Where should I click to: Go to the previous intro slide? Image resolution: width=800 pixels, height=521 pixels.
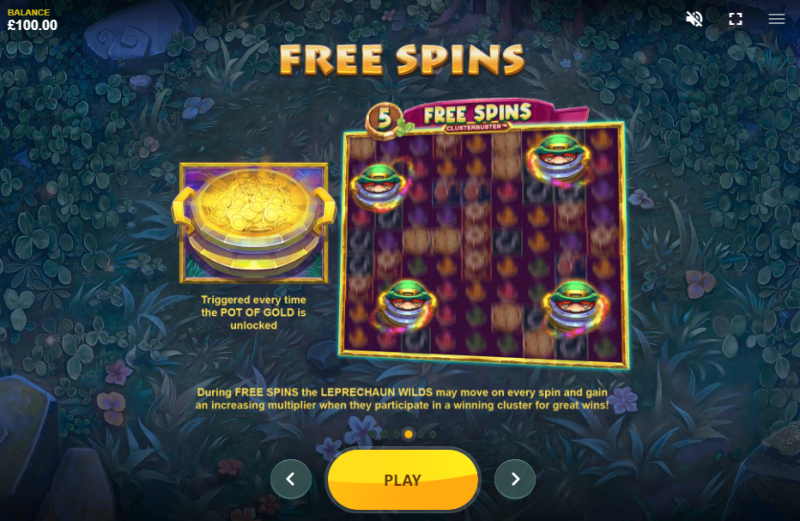click(x=291, y=479)
